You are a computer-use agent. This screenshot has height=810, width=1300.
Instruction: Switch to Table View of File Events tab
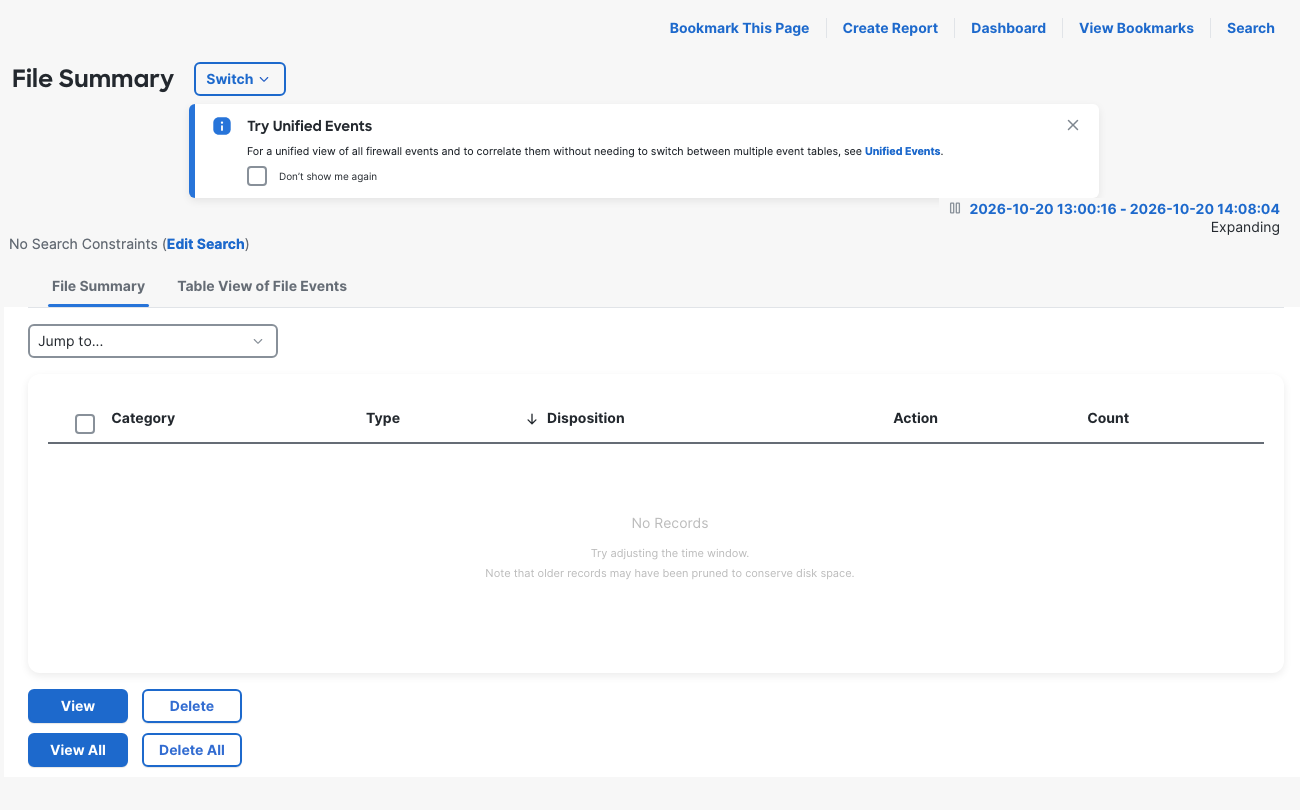tap(262, 286)
